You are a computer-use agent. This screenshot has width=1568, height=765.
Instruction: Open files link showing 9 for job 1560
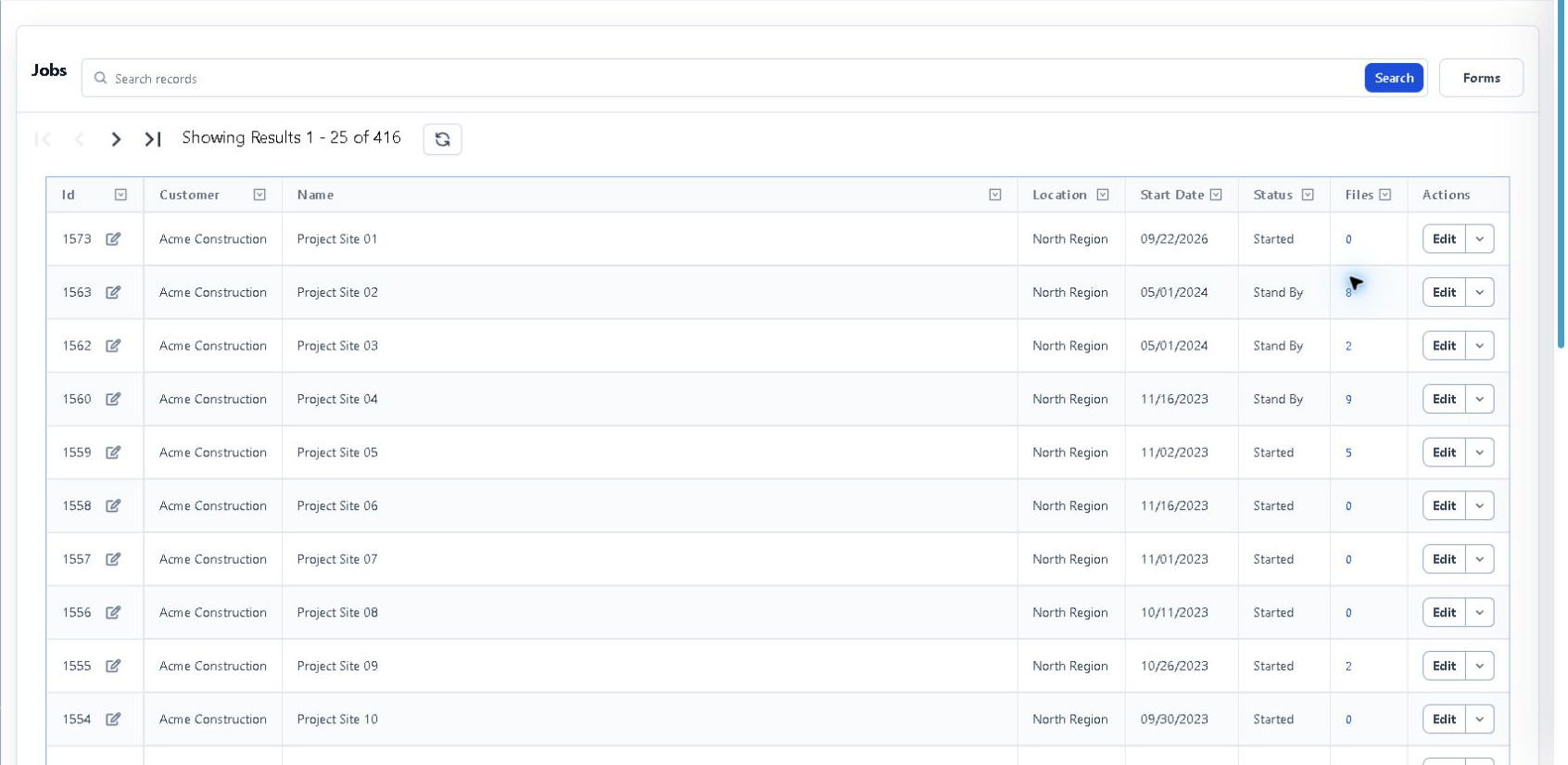pos(1348,400)
